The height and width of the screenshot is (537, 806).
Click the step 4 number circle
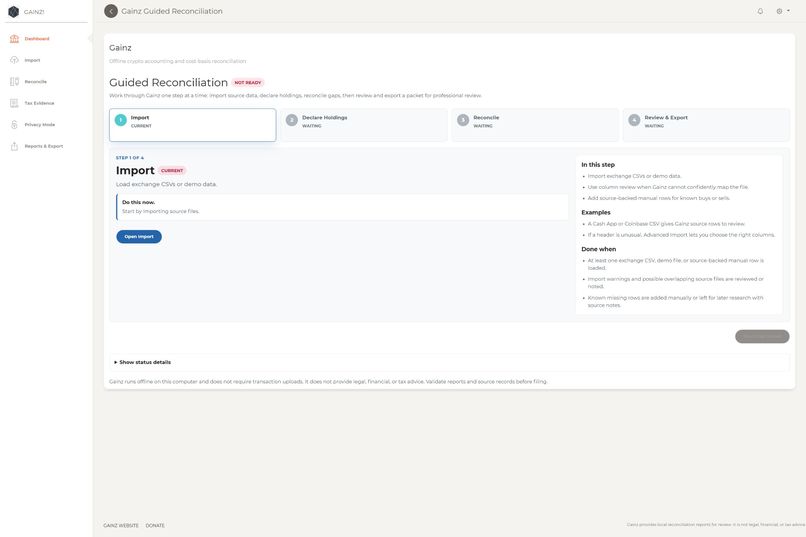634,120
